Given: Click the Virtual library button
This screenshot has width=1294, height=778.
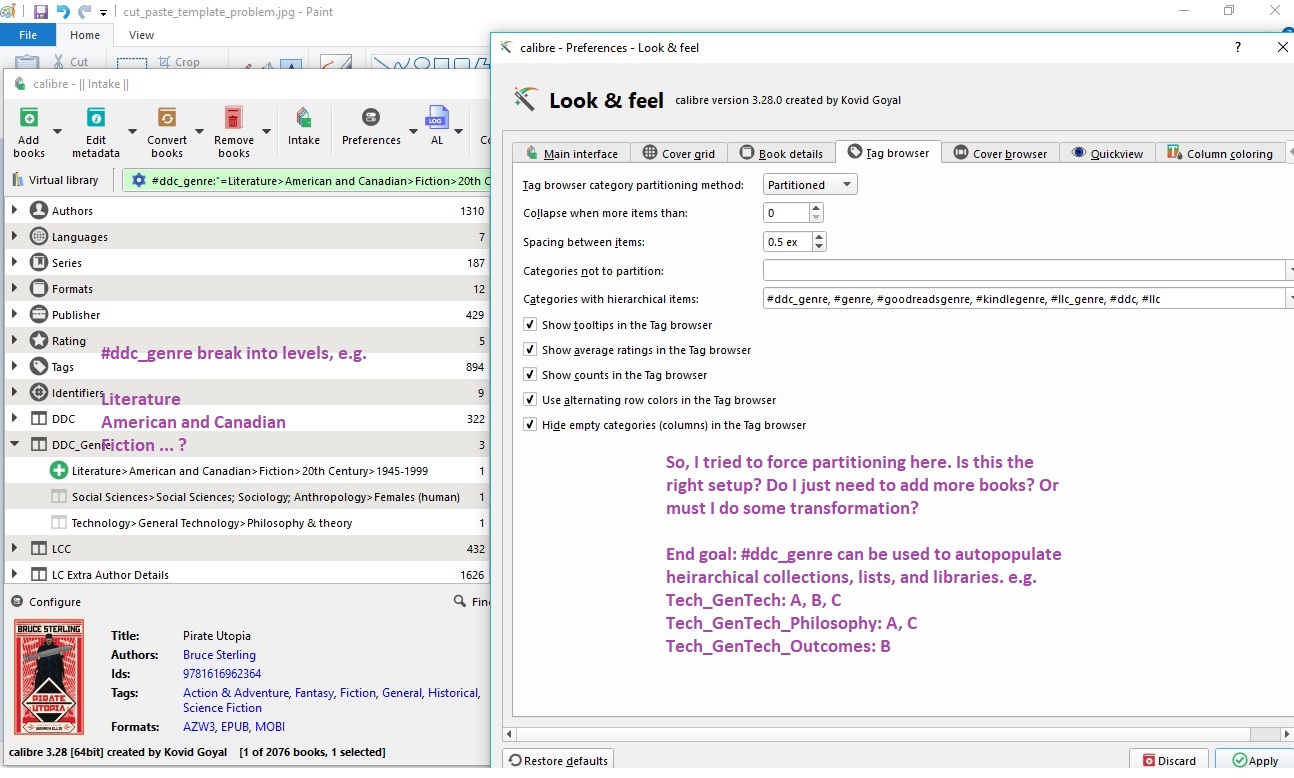Looking at the screenshot, I should (56, 181).
